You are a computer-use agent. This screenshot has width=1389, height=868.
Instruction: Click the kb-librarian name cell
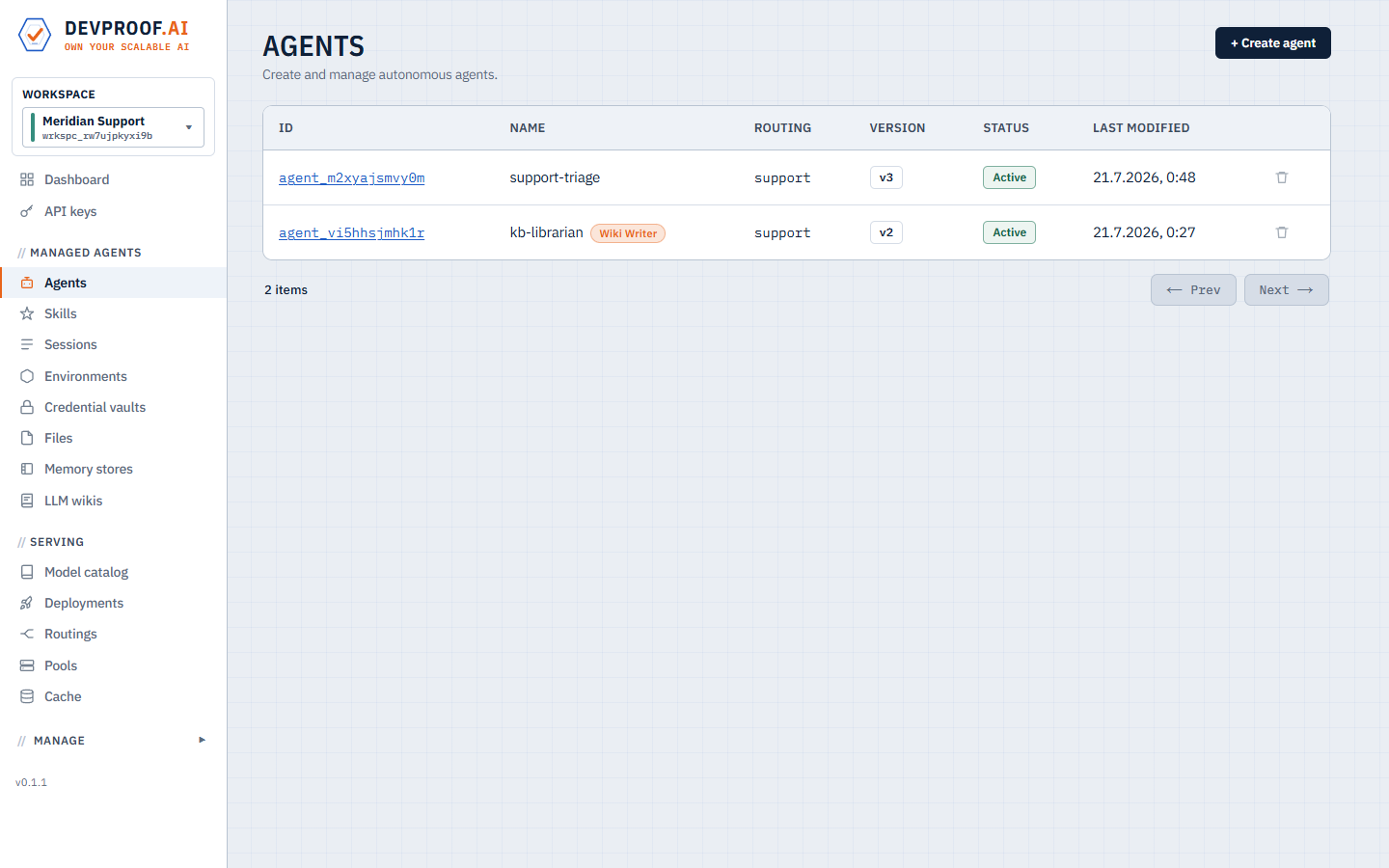[546, 232]
